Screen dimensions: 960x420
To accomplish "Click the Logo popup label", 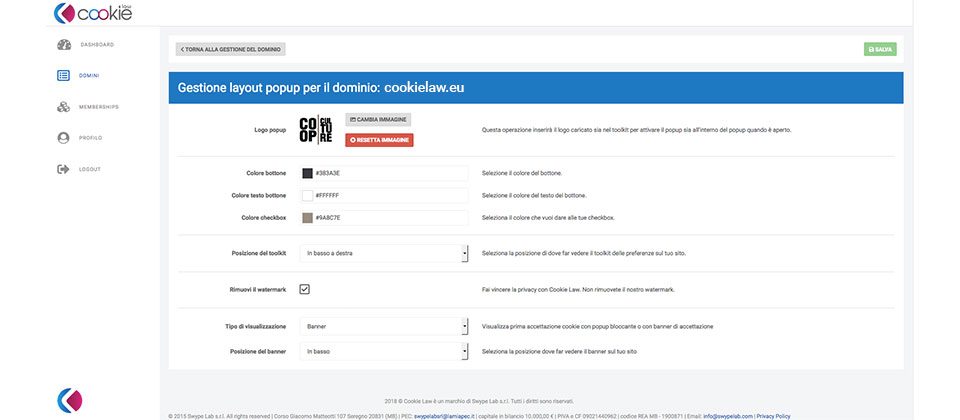I will pyautogui.click(x=270, y=130).
